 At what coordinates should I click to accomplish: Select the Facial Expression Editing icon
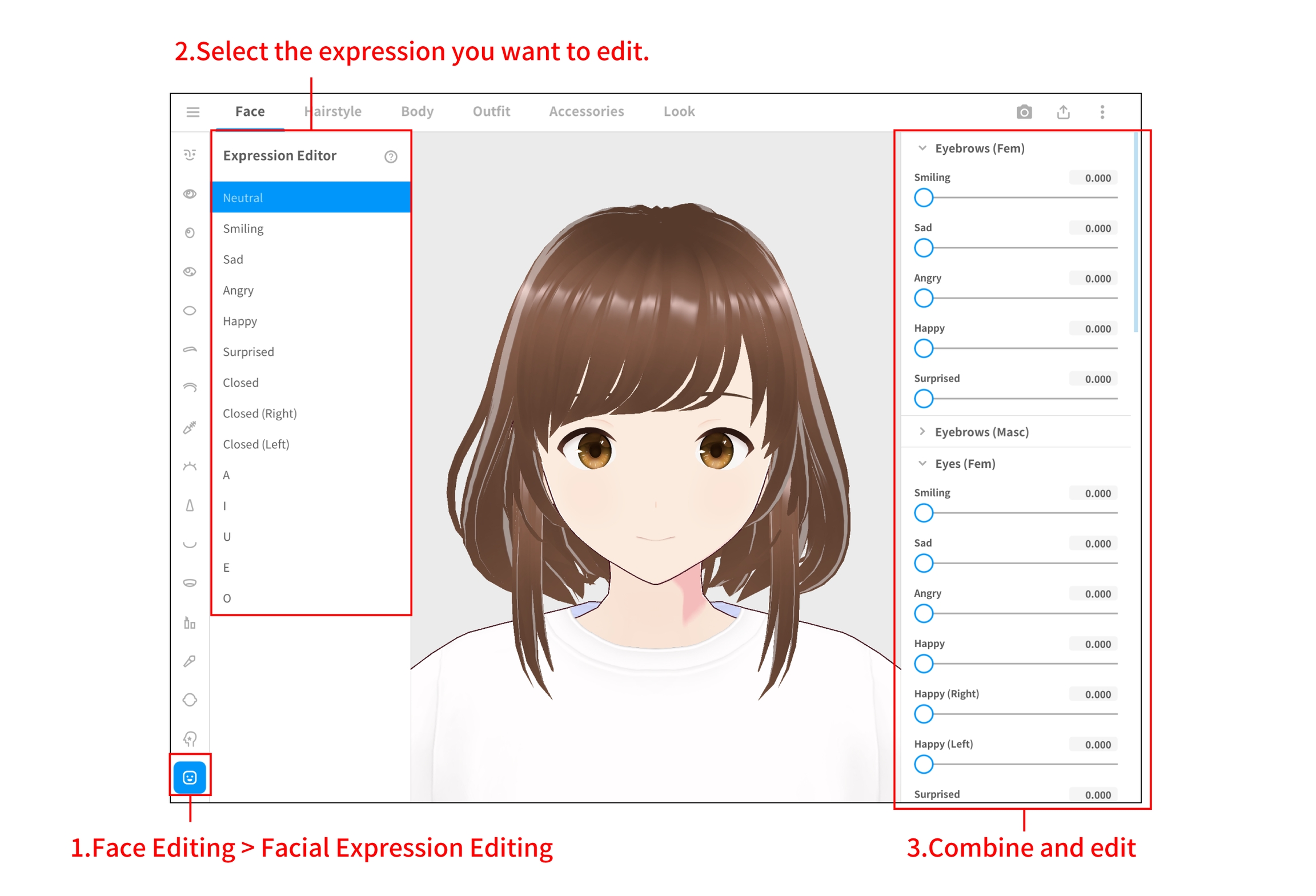[x=190, y=777]
